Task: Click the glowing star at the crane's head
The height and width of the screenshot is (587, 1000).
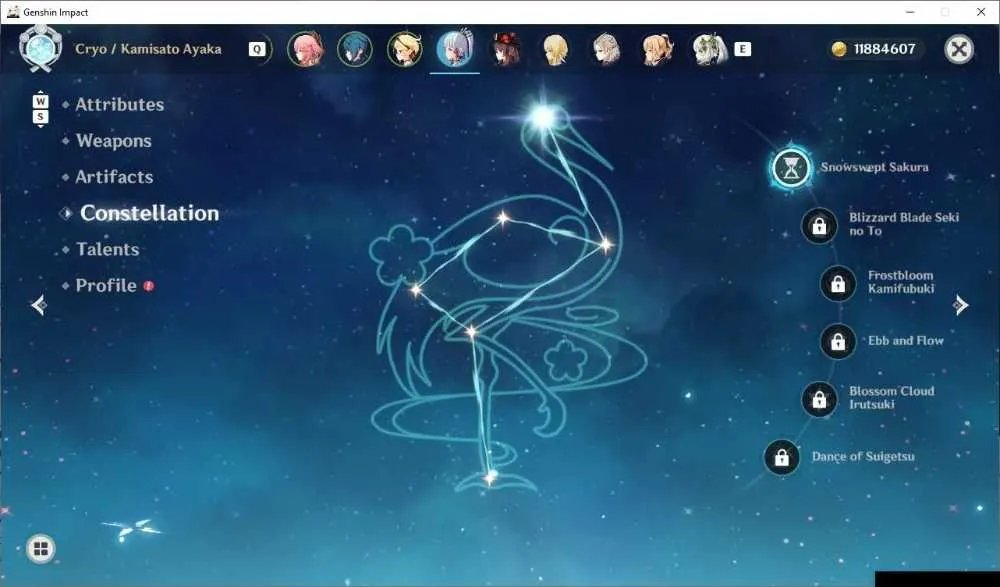Action: (543, 116)
